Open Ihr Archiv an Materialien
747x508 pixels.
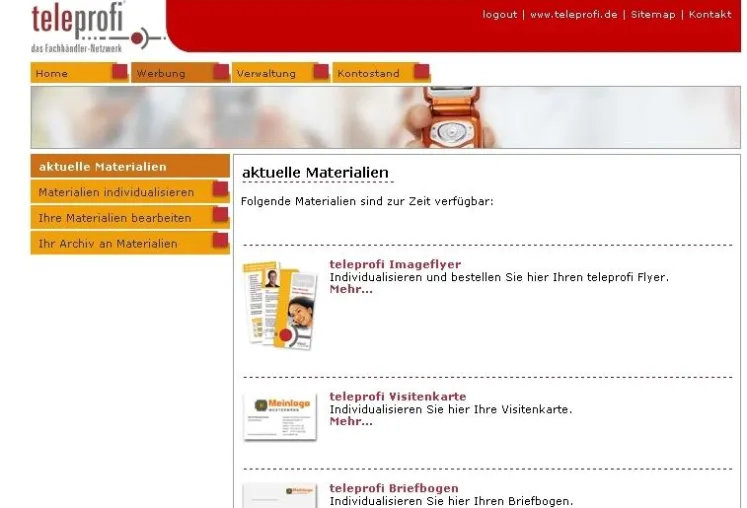(130, 244)
